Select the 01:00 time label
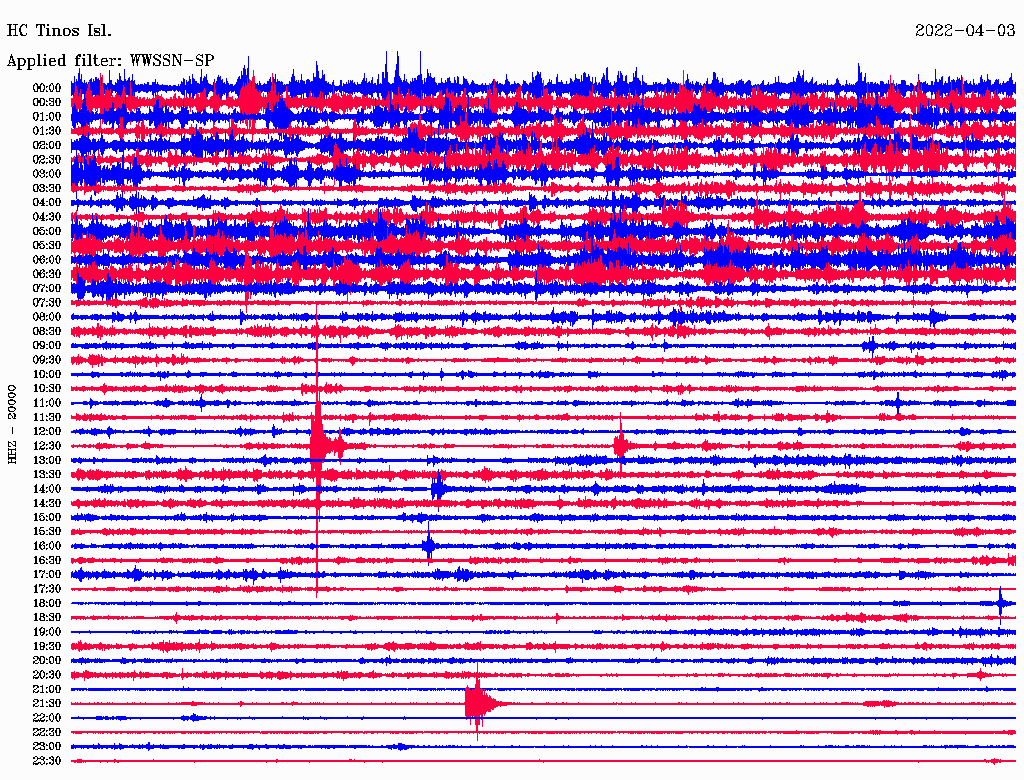1024x780 pixels. click(x=47, y=117)
